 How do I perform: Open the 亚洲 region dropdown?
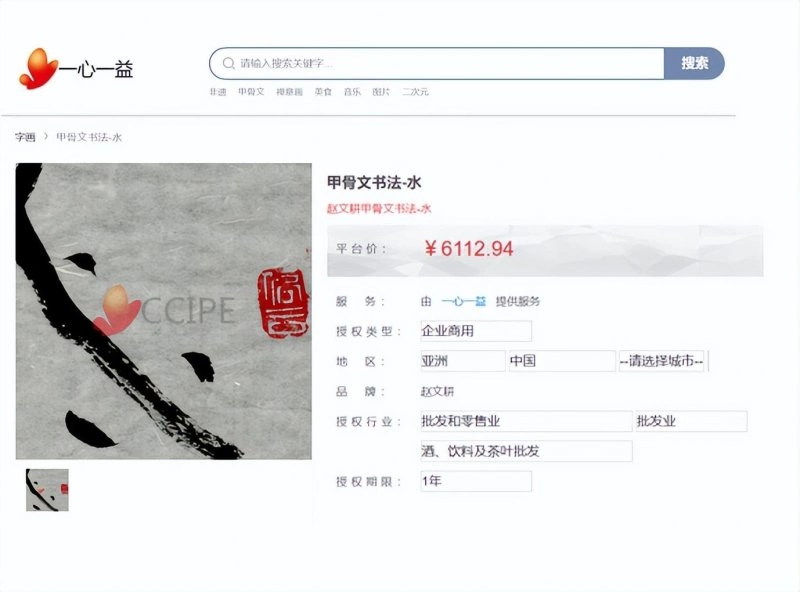click(x=462, y=361)
